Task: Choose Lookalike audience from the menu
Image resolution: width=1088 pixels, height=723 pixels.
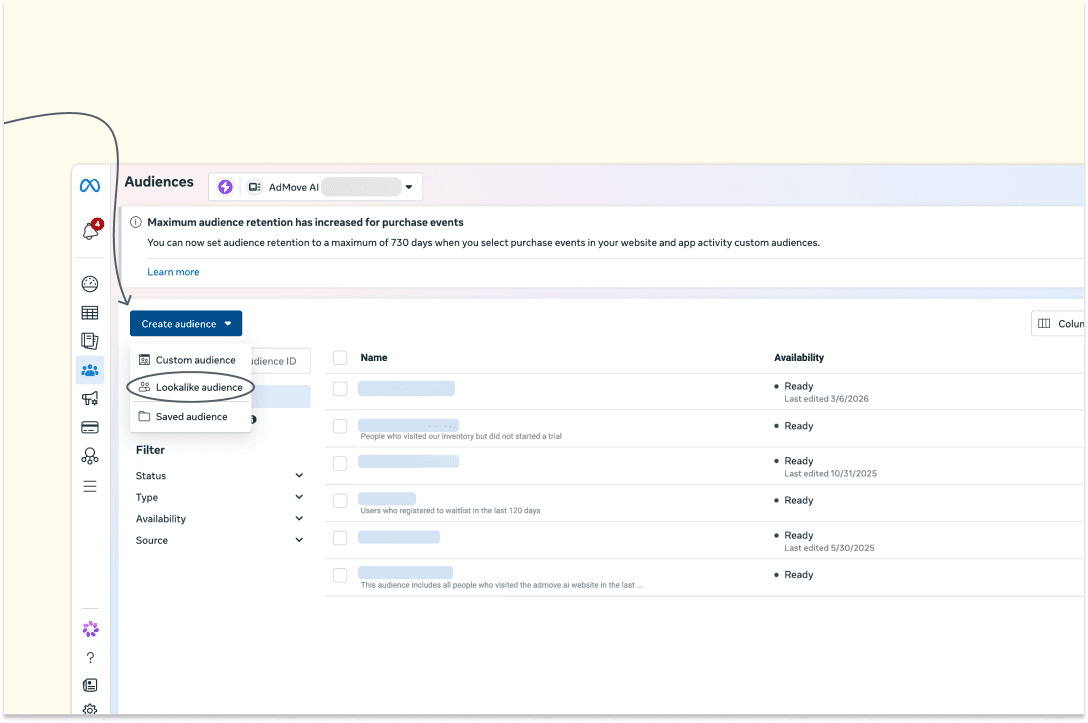Action: click(x=190, y=387)
